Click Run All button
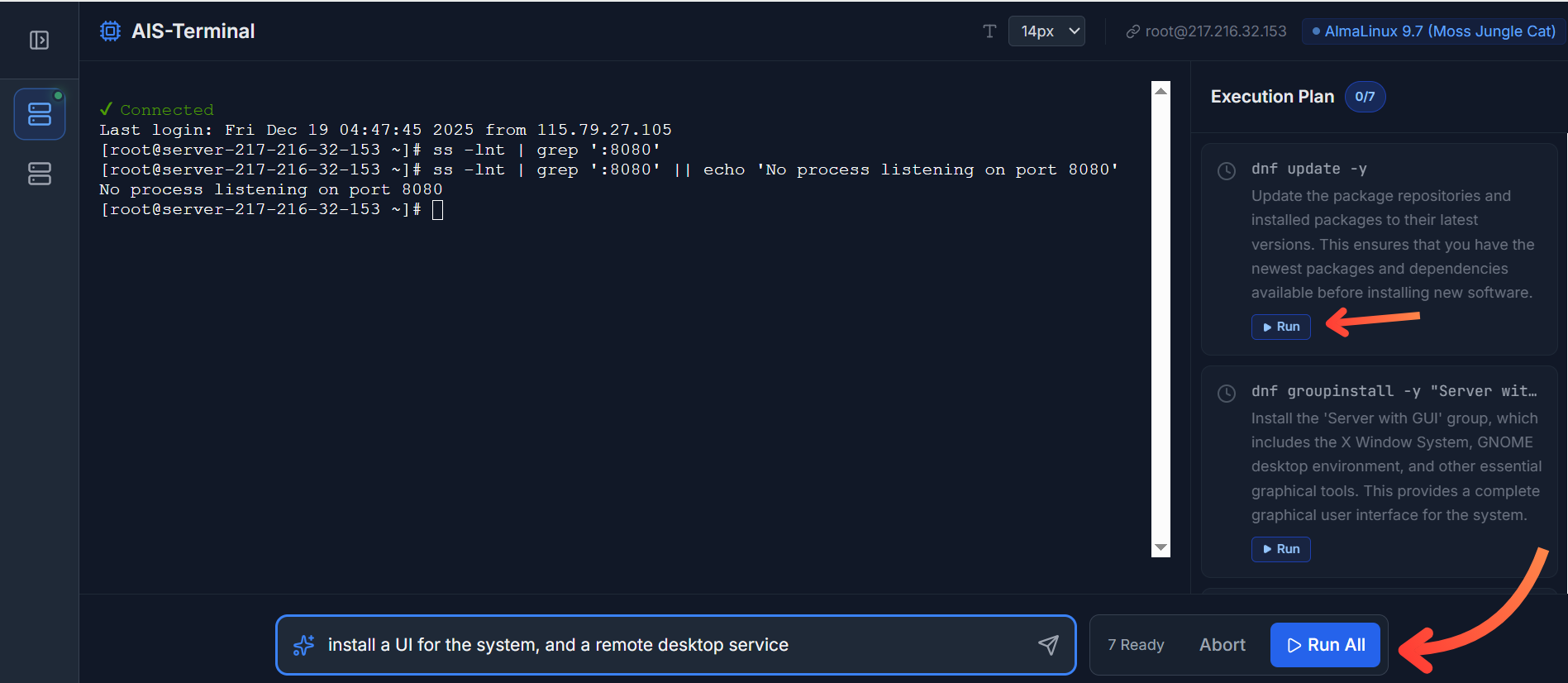The image size is (1568, 683). point(1325,645)
